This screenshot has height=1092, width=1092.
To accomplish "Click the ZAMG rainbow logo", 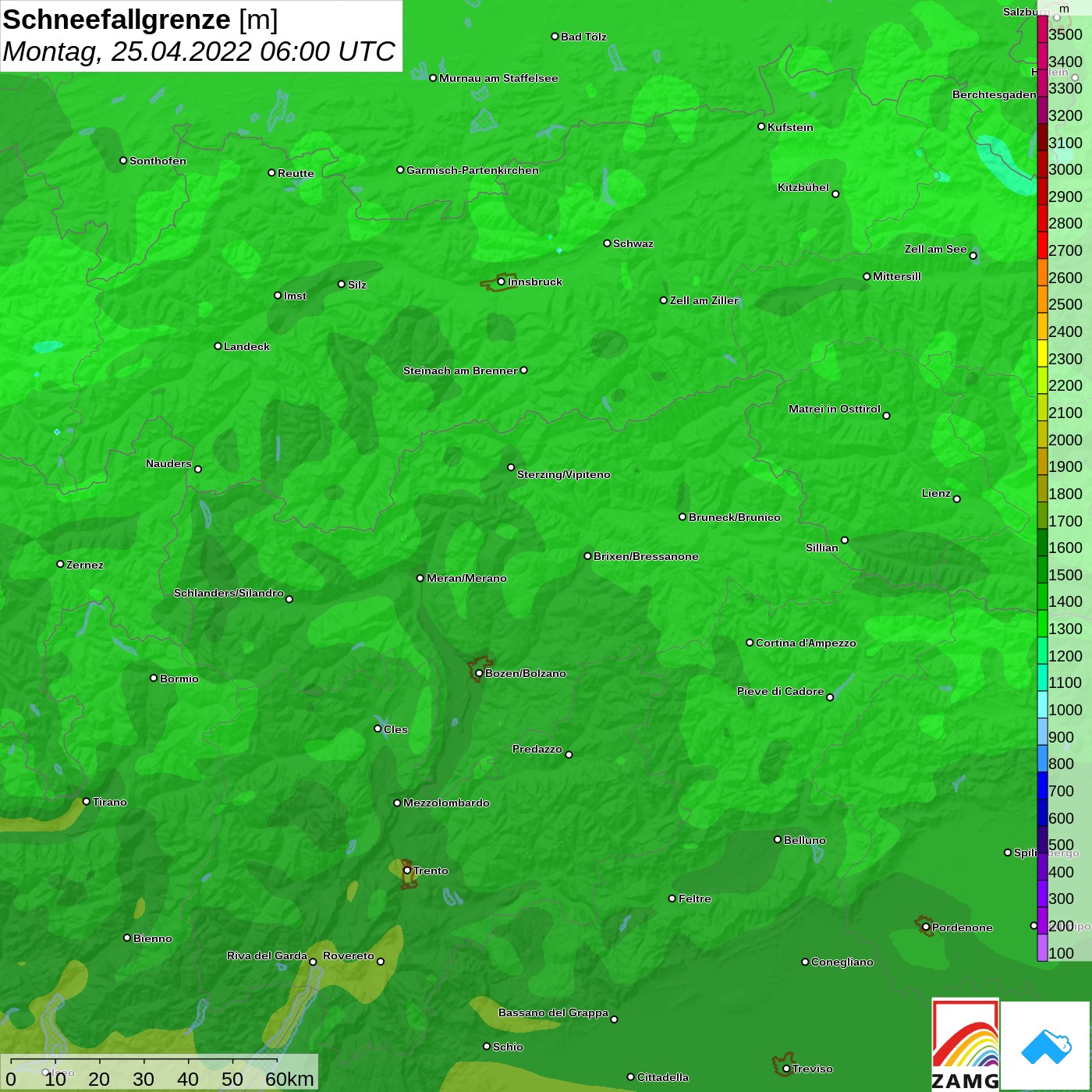I will point(965,1044).
